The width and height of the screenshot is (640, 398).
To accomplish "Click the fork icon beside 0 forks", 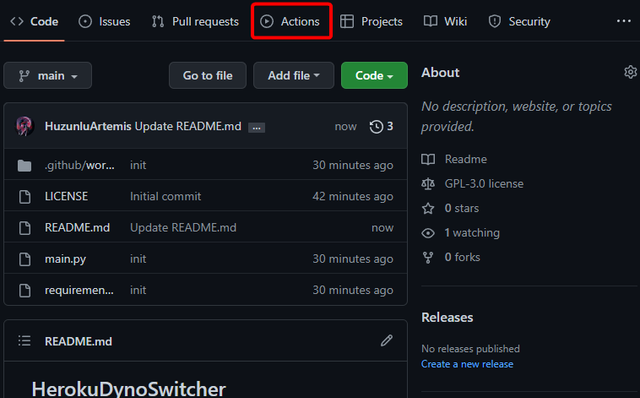I will coord(428,258).
